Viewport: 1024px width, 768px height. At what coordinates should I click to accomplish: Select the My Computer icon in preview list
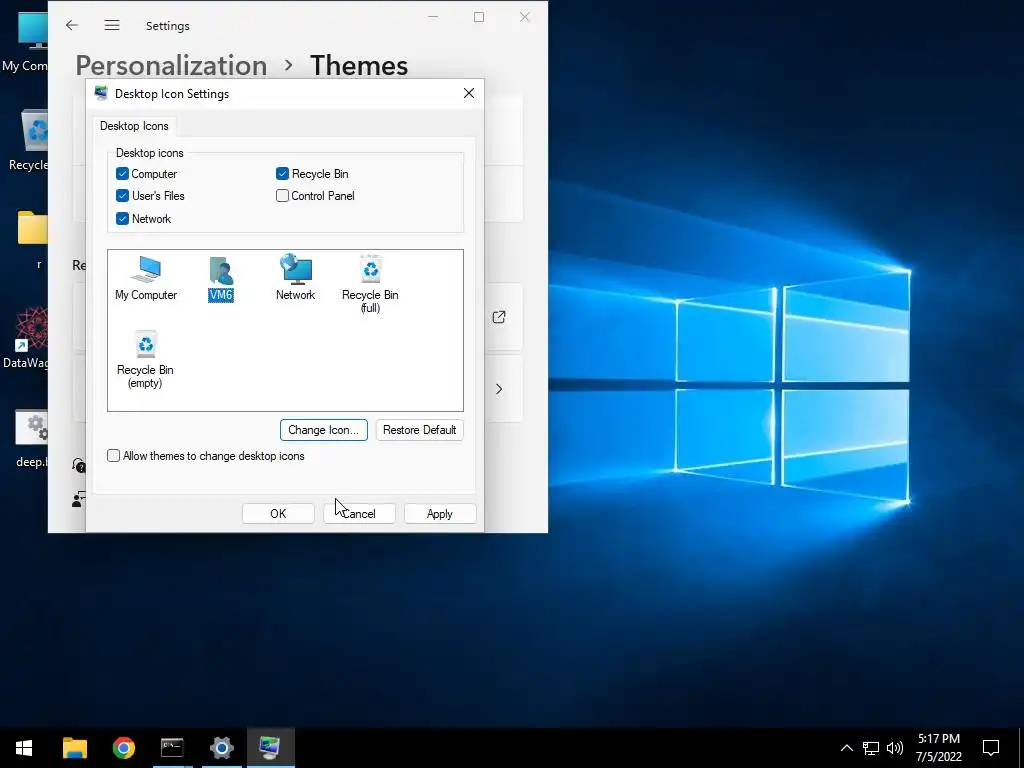pos(146,278)
